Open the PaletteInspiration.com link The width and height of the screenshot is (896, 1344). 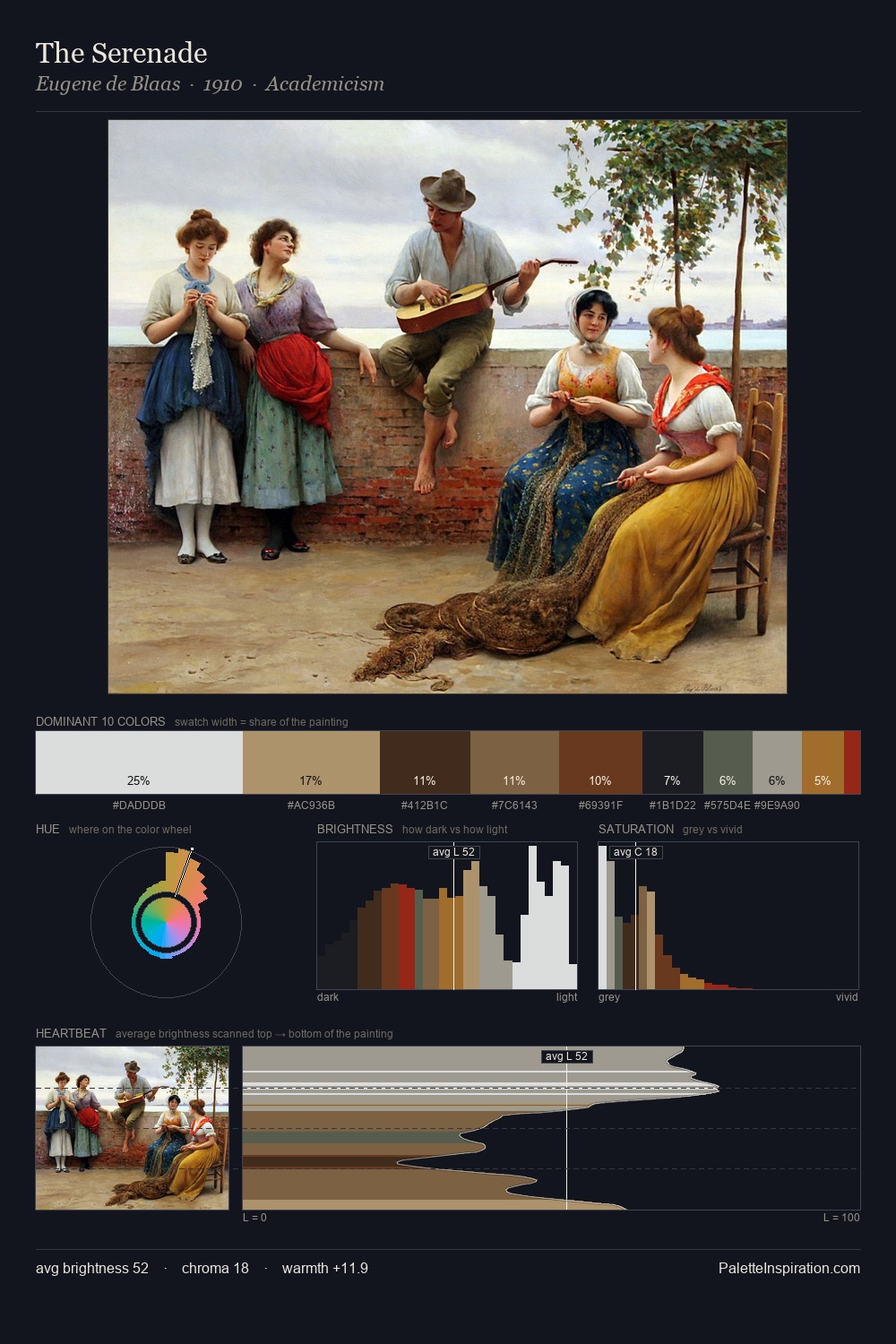click(x=789, y=1268)
